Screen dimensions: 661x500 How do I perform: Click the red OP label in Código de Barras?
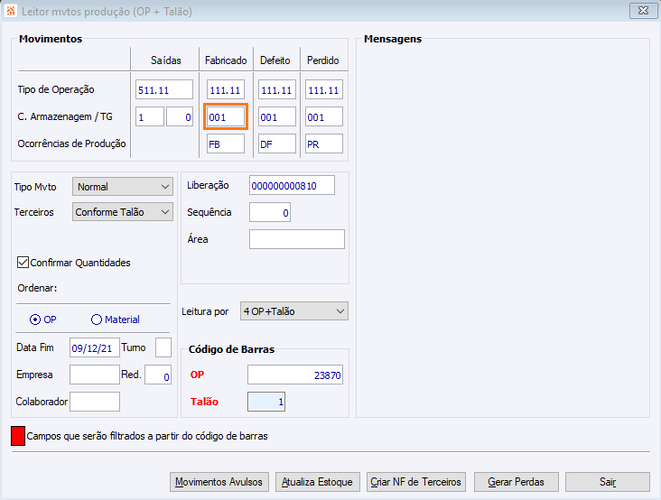tap(197, 374)
